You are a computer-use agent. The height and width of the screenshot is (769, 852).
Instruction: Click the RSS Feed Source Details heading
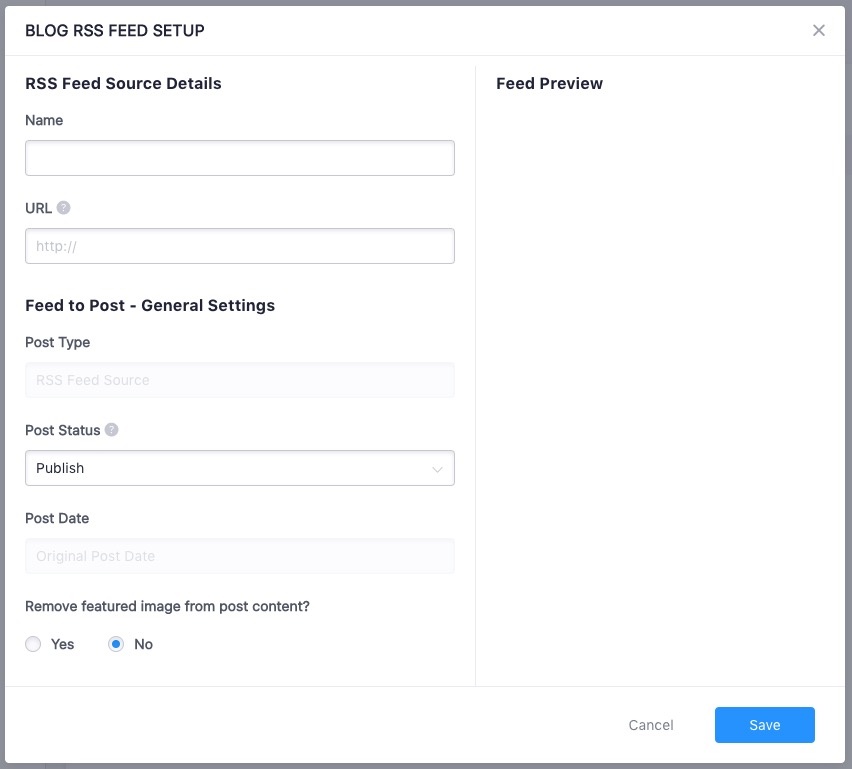(123, 83)
